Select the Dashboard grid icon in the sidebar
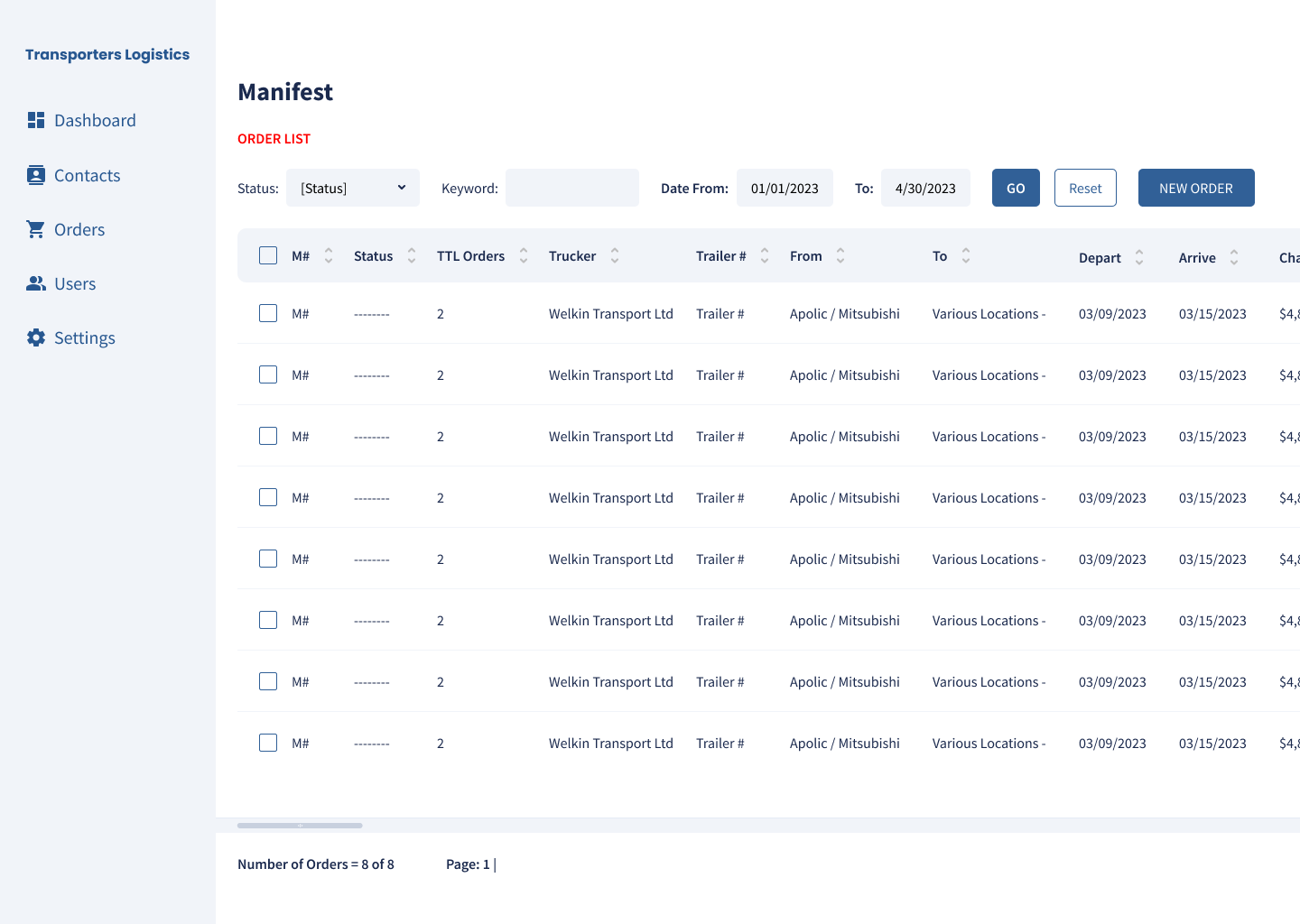 (x=36, y=119)
